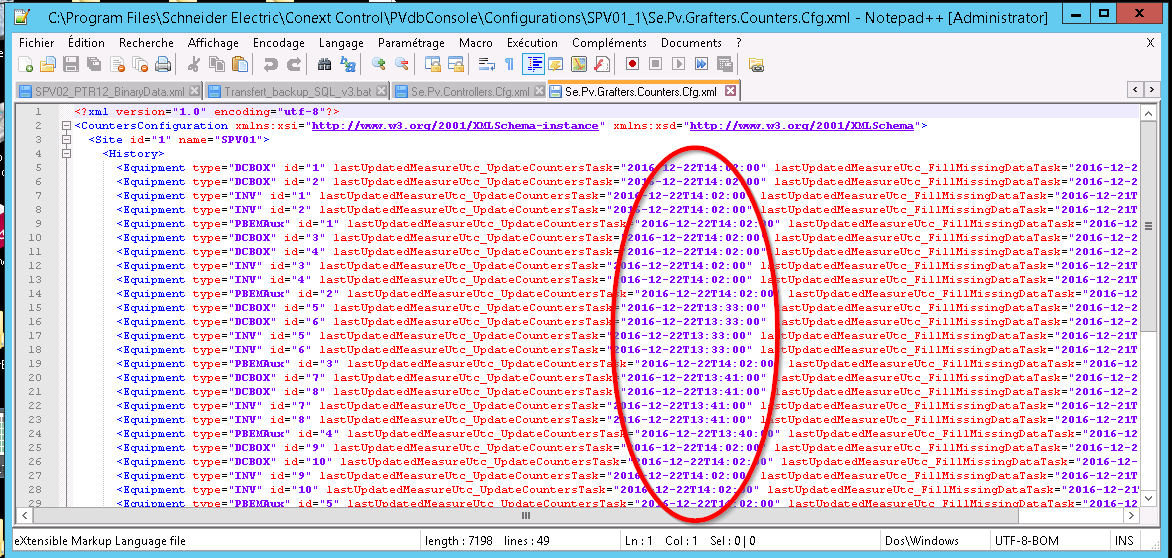1172x558 pixels.
Task: Open the Encodage menu
Action: [278, 43]
